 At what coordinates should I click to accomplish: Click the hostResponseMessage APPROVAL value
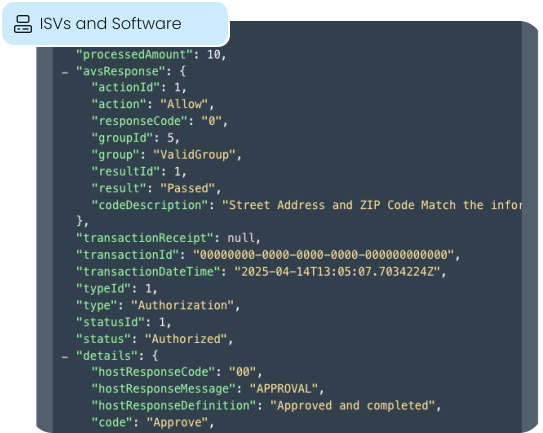point(284,389)
